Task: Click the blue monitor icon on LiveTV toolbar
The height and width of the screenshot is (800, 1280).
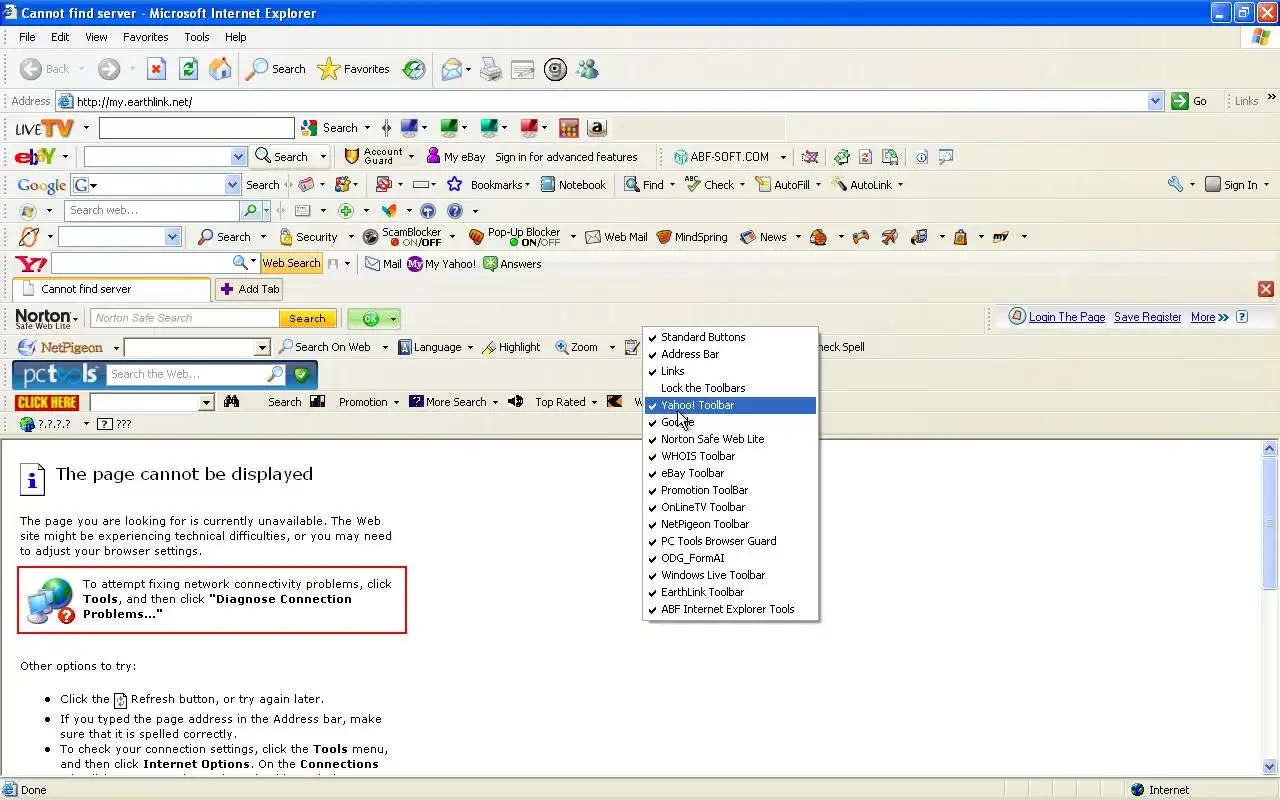Action: (408, 128)
